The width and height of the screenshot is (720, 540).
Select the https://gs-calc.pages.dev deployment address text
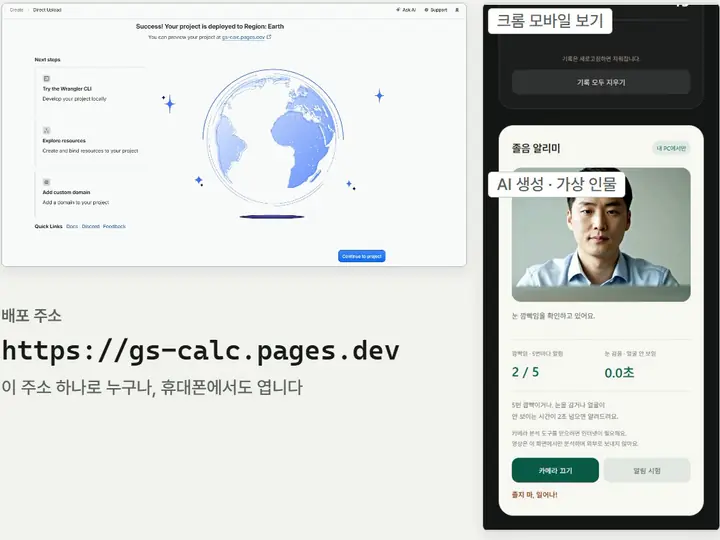click(201, 351)
